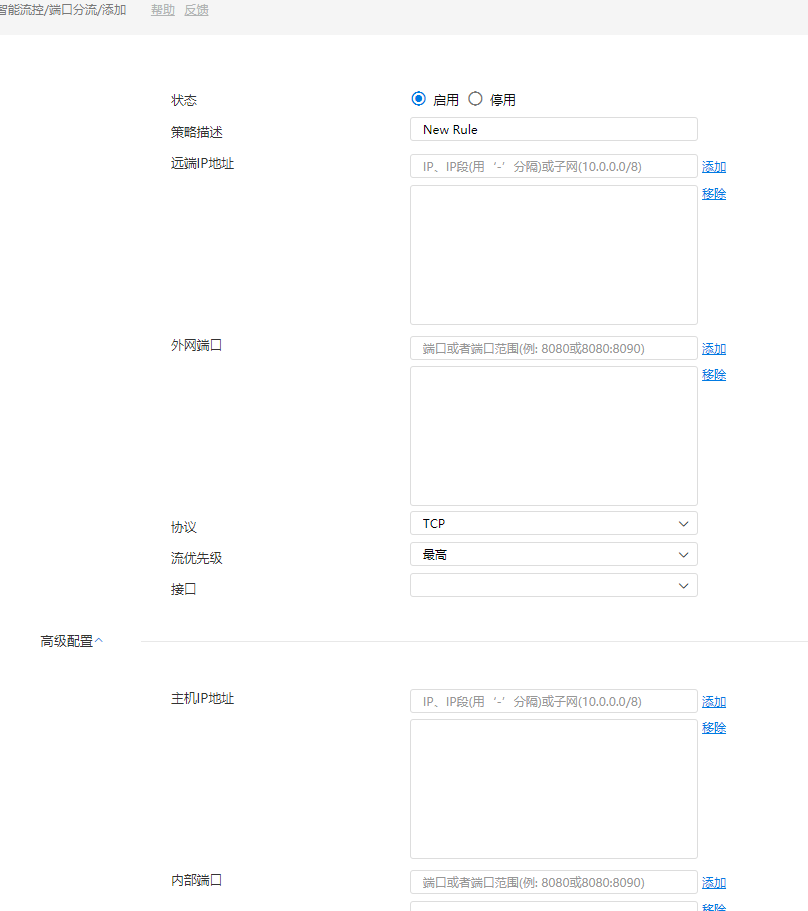Click 添加 link next to 外网端口
This screenshot has height=911, width=808.
[713, 349]
